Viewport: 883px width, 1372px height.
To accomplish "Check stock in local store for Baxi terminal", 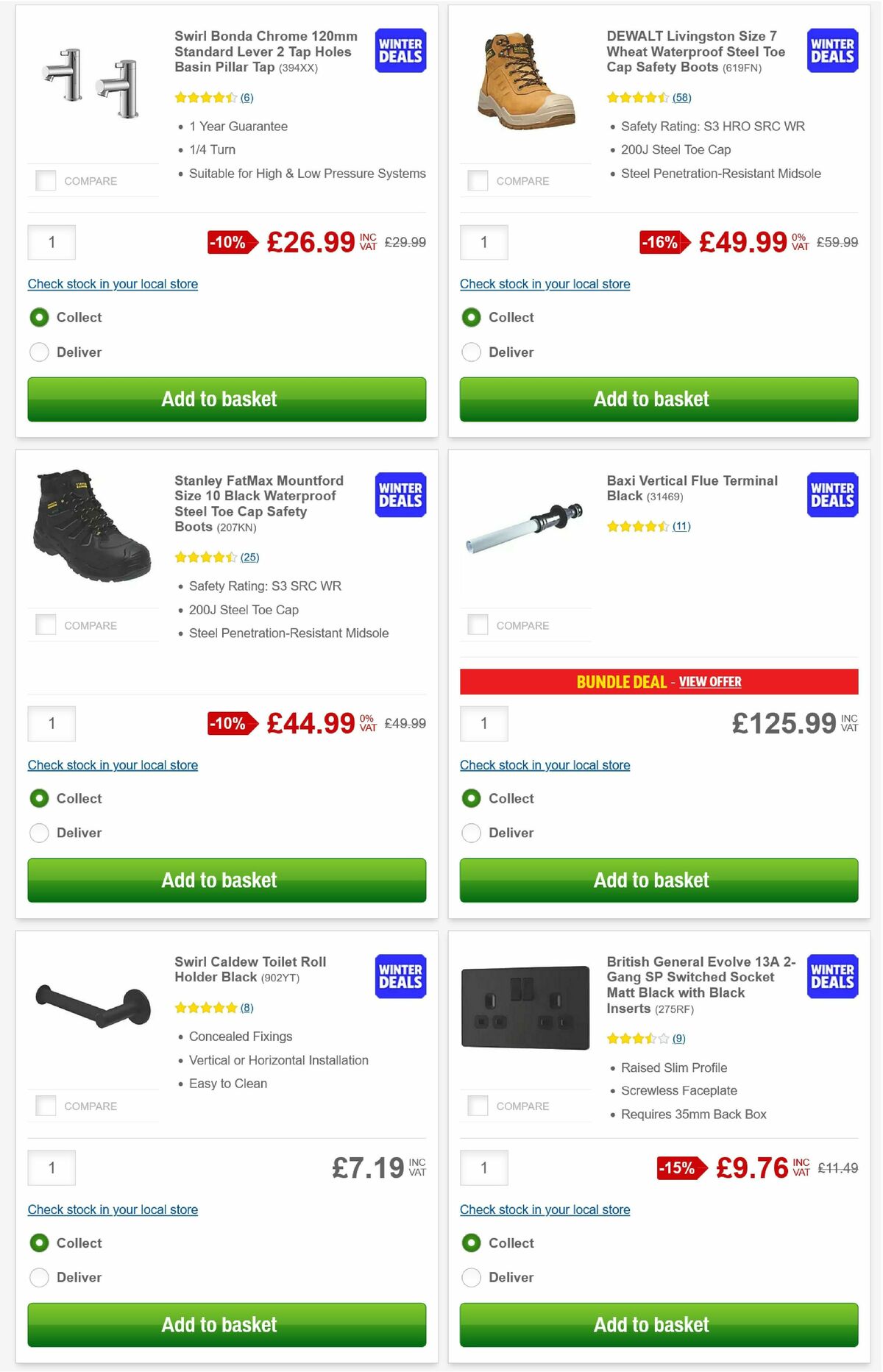I will (x=545, y=765).
